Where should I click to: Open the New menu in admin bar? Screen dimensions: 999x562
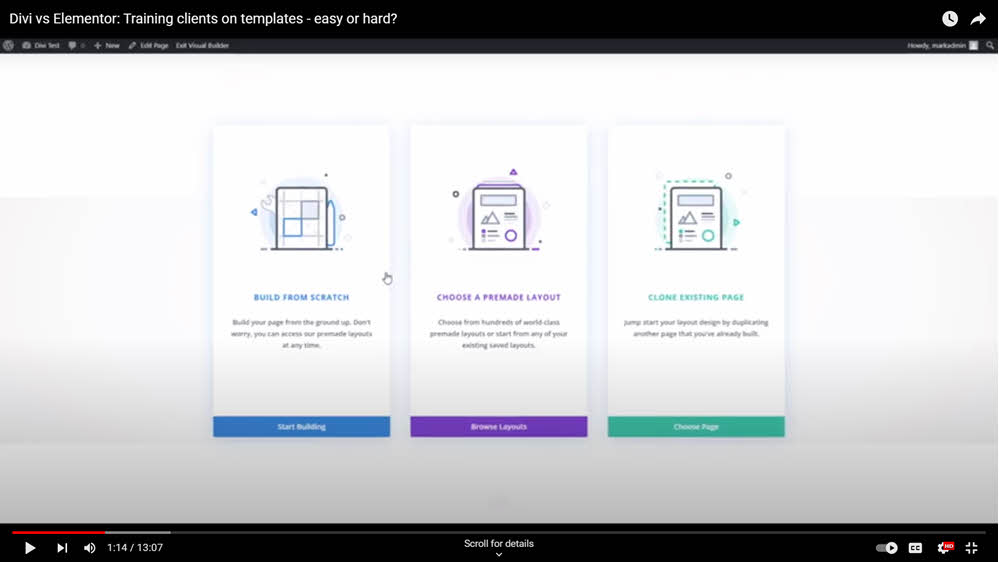click(107, 45)
